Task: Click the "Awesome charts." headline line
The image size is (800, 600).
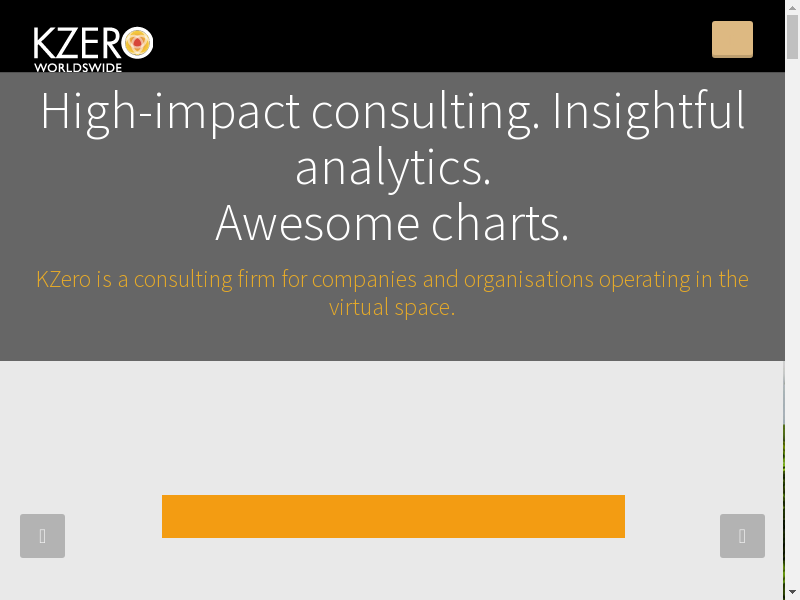Action: click(392, 223)
